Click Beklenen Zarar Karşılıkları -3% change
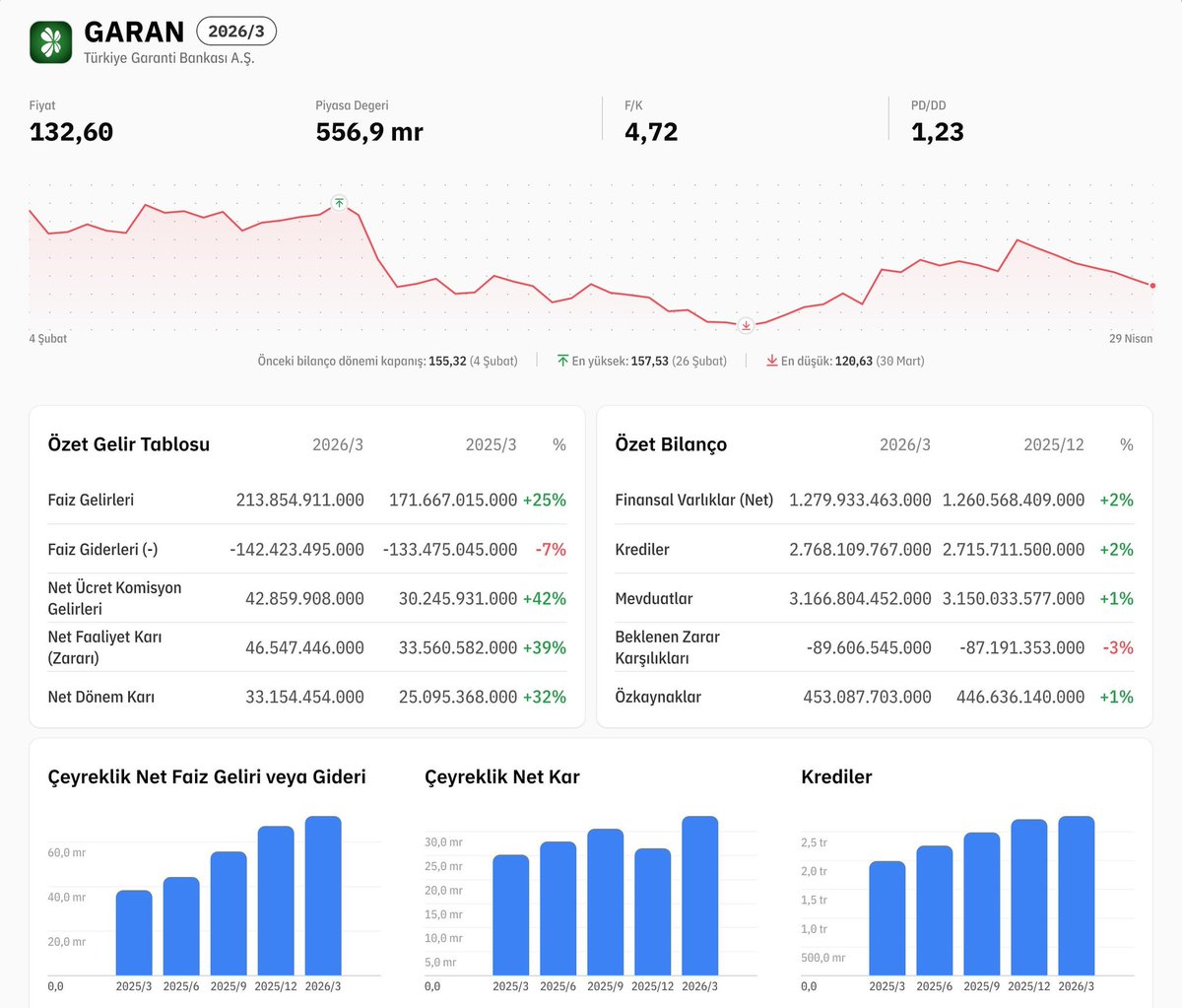This screenshot has width=1182, height=1008. coord(1117,647)
